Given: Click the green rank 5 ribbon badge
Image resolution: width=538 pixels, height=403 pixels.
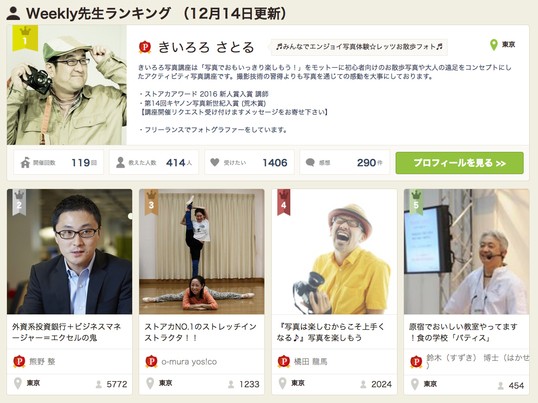Looking at the screenshot, I should (416, 202).
